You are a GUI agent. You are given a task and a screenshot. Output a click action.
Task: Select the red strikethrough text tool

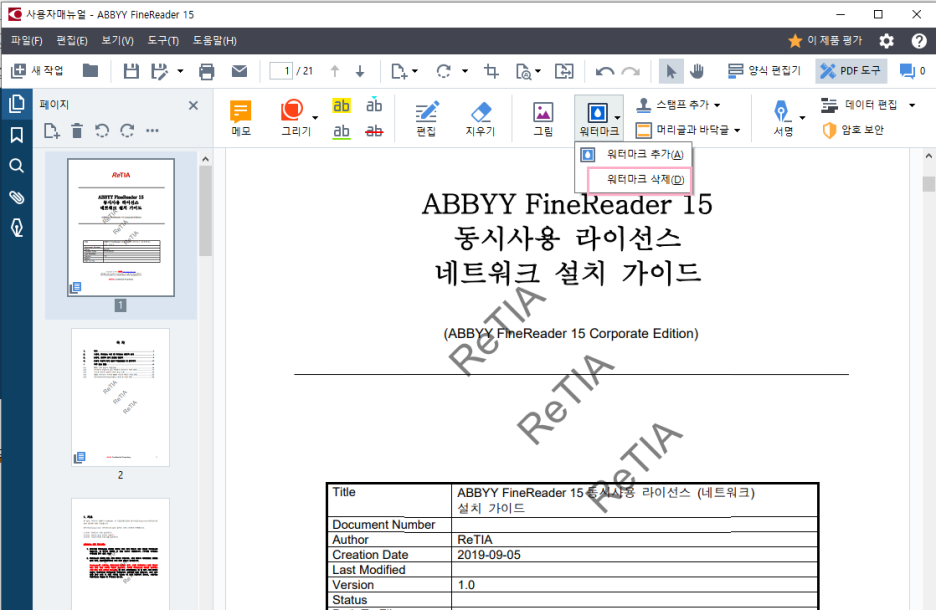[x=374, y=131]
